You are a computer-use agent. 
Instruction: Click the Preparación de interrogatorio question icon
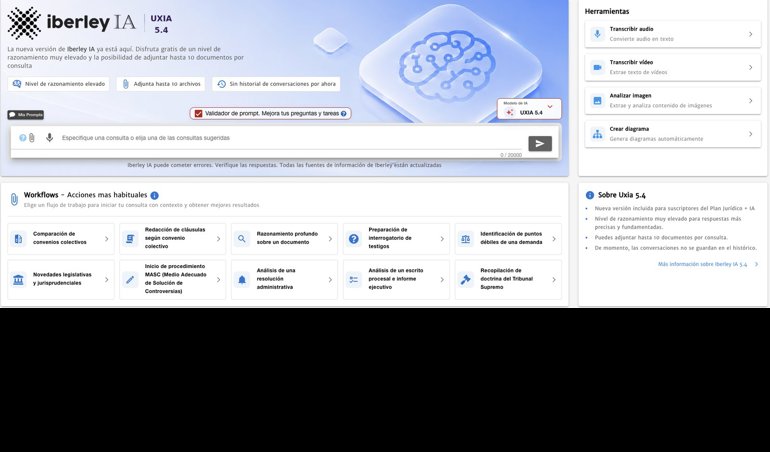point(354,239)
